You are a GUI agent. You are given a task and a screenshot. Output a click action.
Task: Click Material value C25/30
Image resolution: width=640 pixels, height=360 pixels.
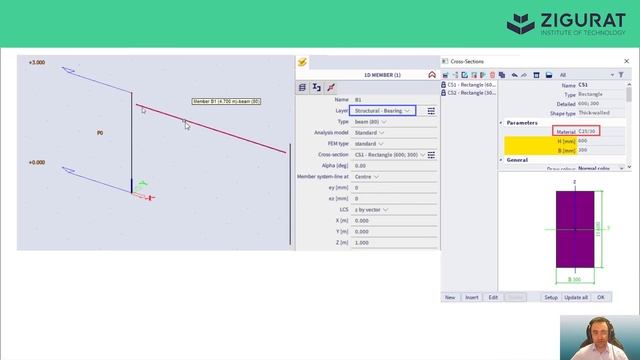tap(588, 131)
